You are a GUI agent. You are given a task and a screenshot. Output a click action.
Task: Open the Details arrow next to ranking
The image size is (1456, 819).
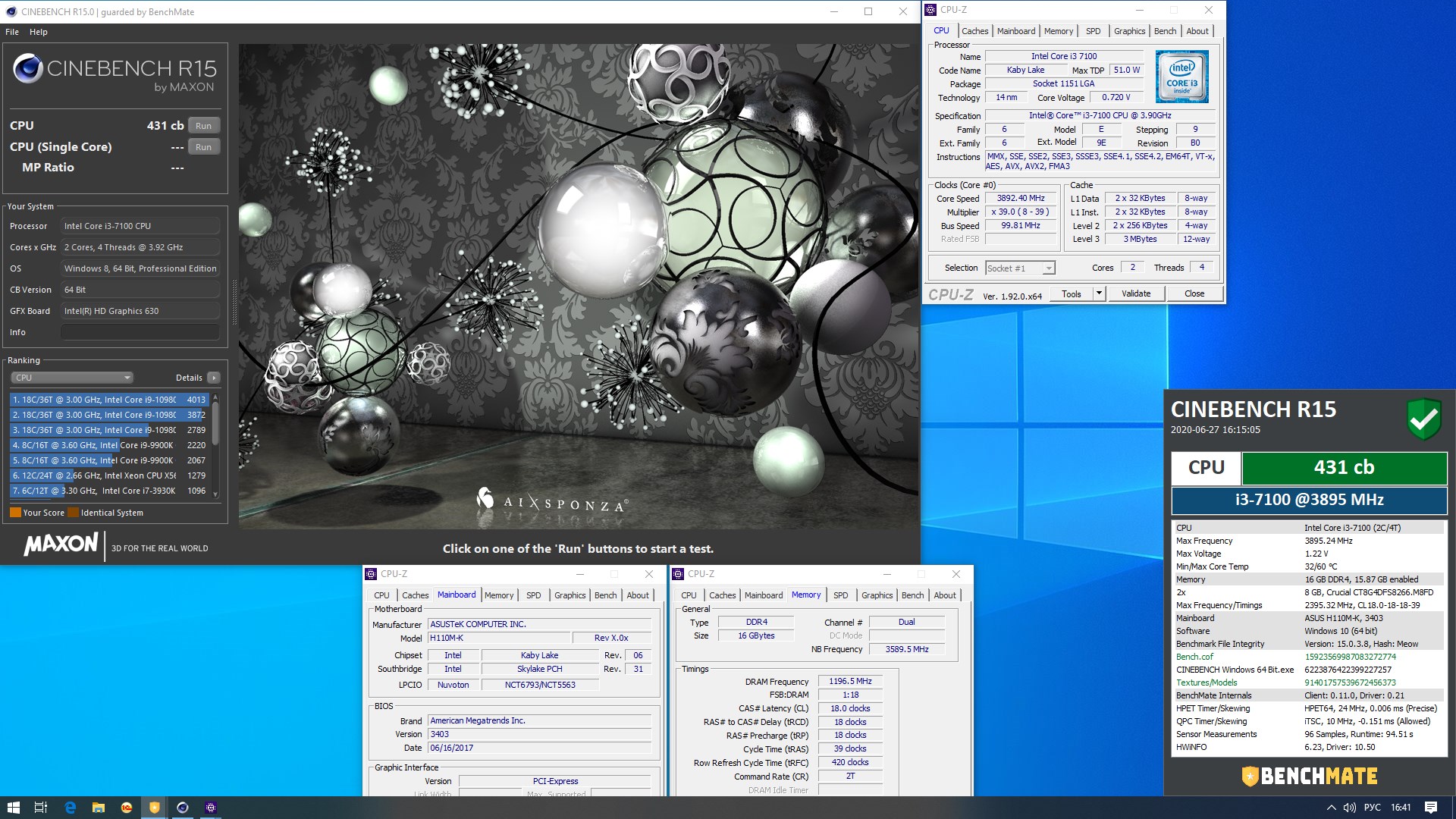(x=214, y=378)
